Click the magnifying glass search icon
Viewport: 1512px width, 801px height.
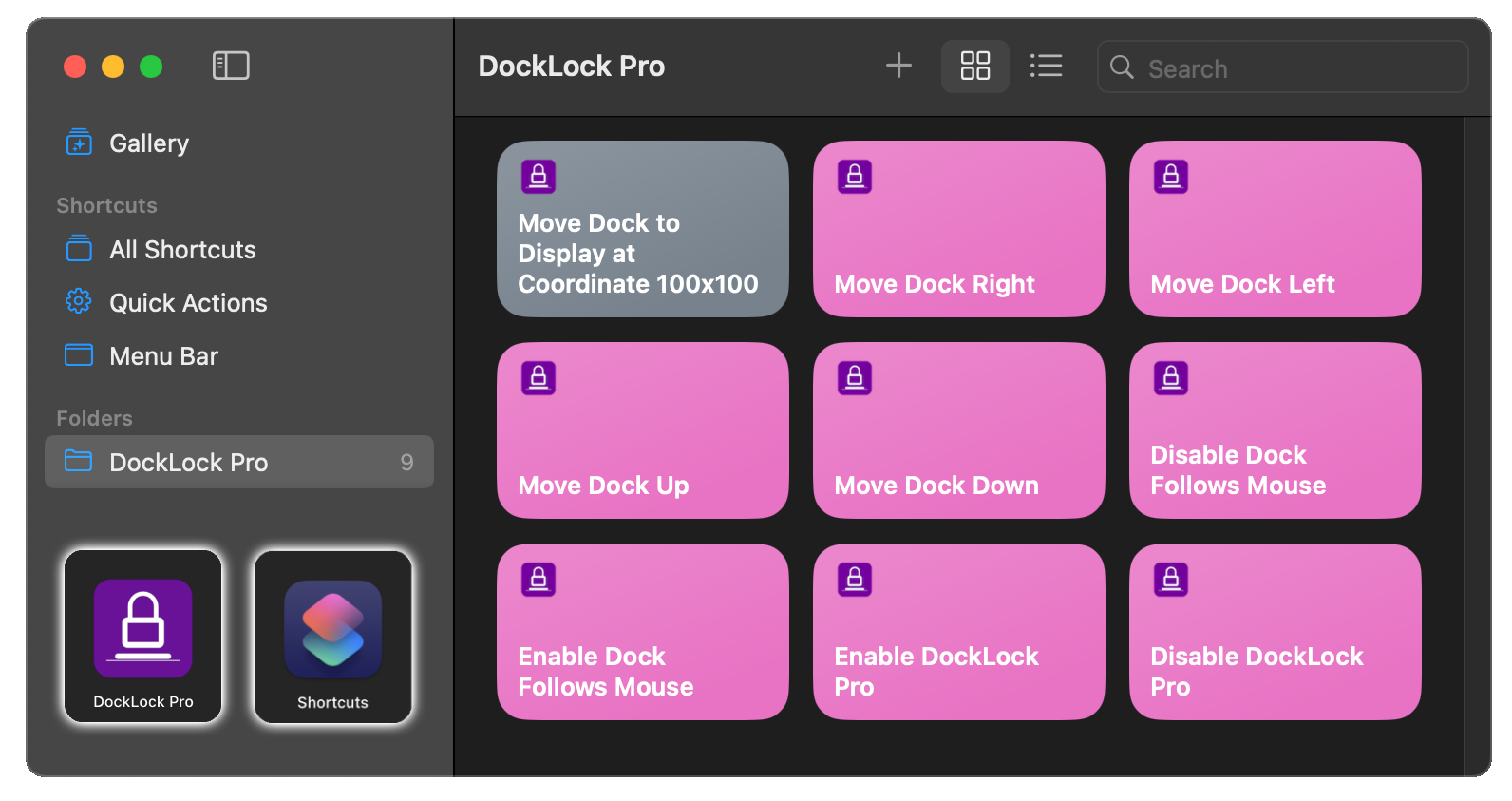(x=1122, y=67)
